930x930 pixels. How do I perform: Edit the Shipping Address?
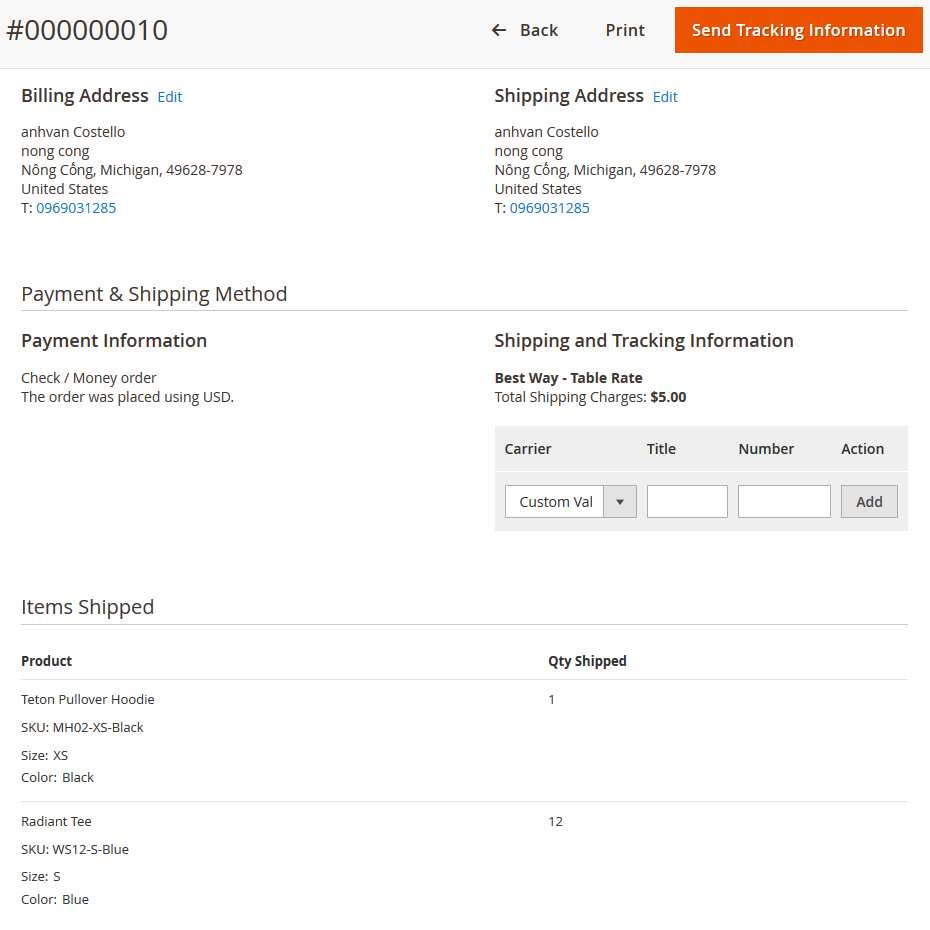click(x=665, y=97)
